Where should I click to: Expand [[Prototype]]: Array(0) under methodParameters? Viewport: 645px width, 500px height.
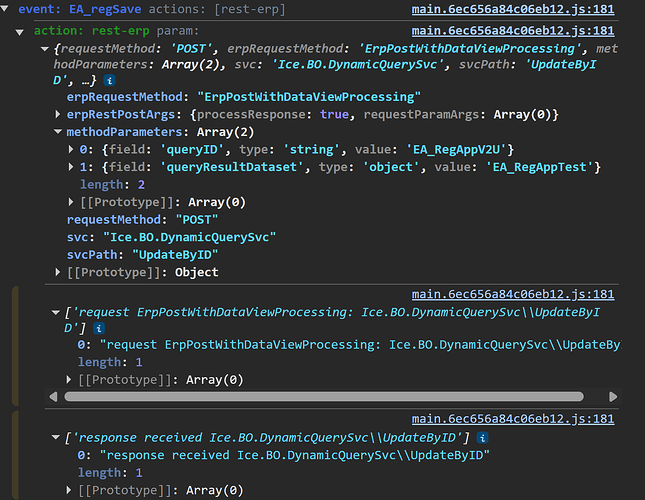click(x=70, y=202)
